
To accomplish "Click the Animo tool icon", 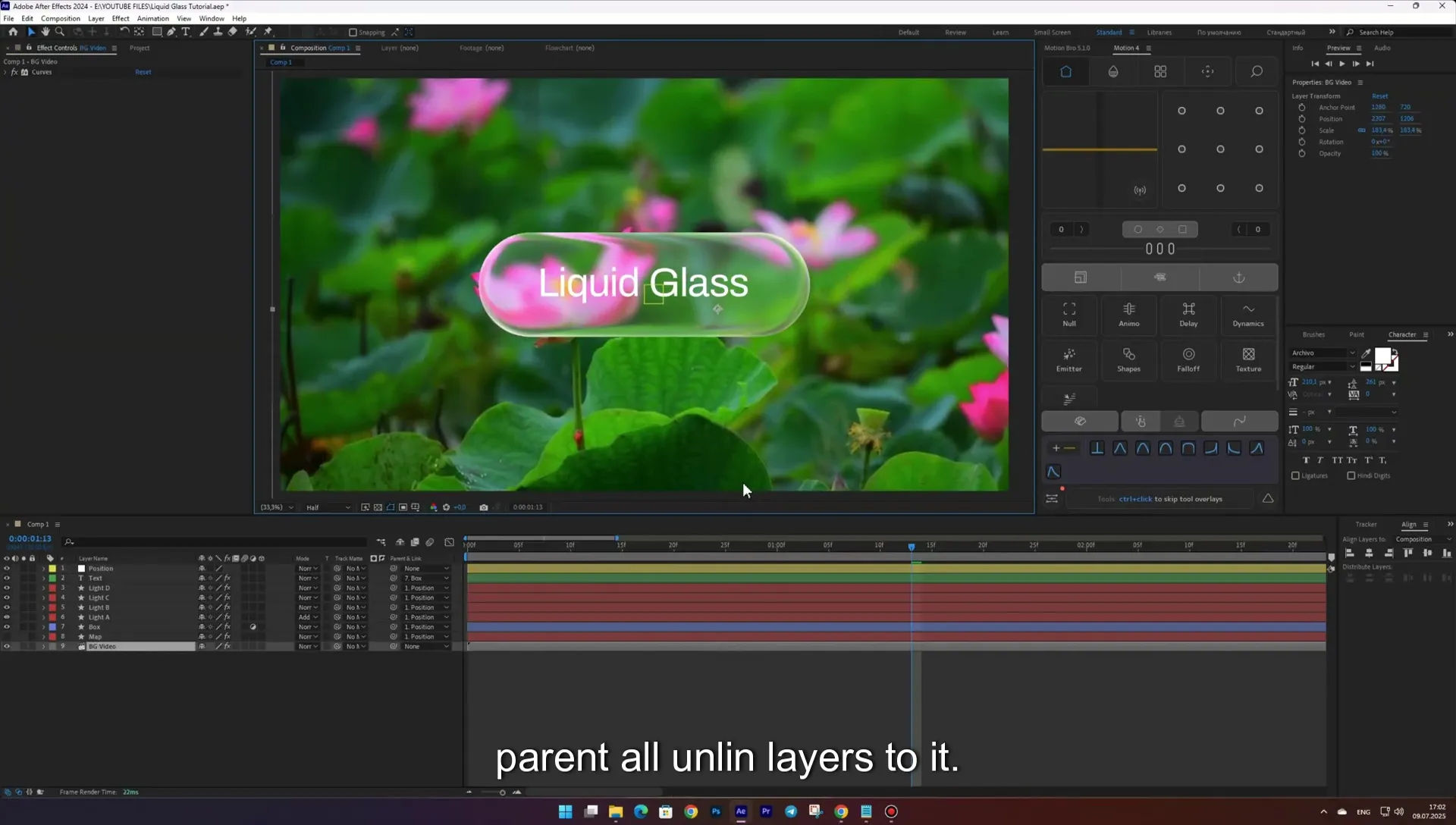I will (1129, 314).
